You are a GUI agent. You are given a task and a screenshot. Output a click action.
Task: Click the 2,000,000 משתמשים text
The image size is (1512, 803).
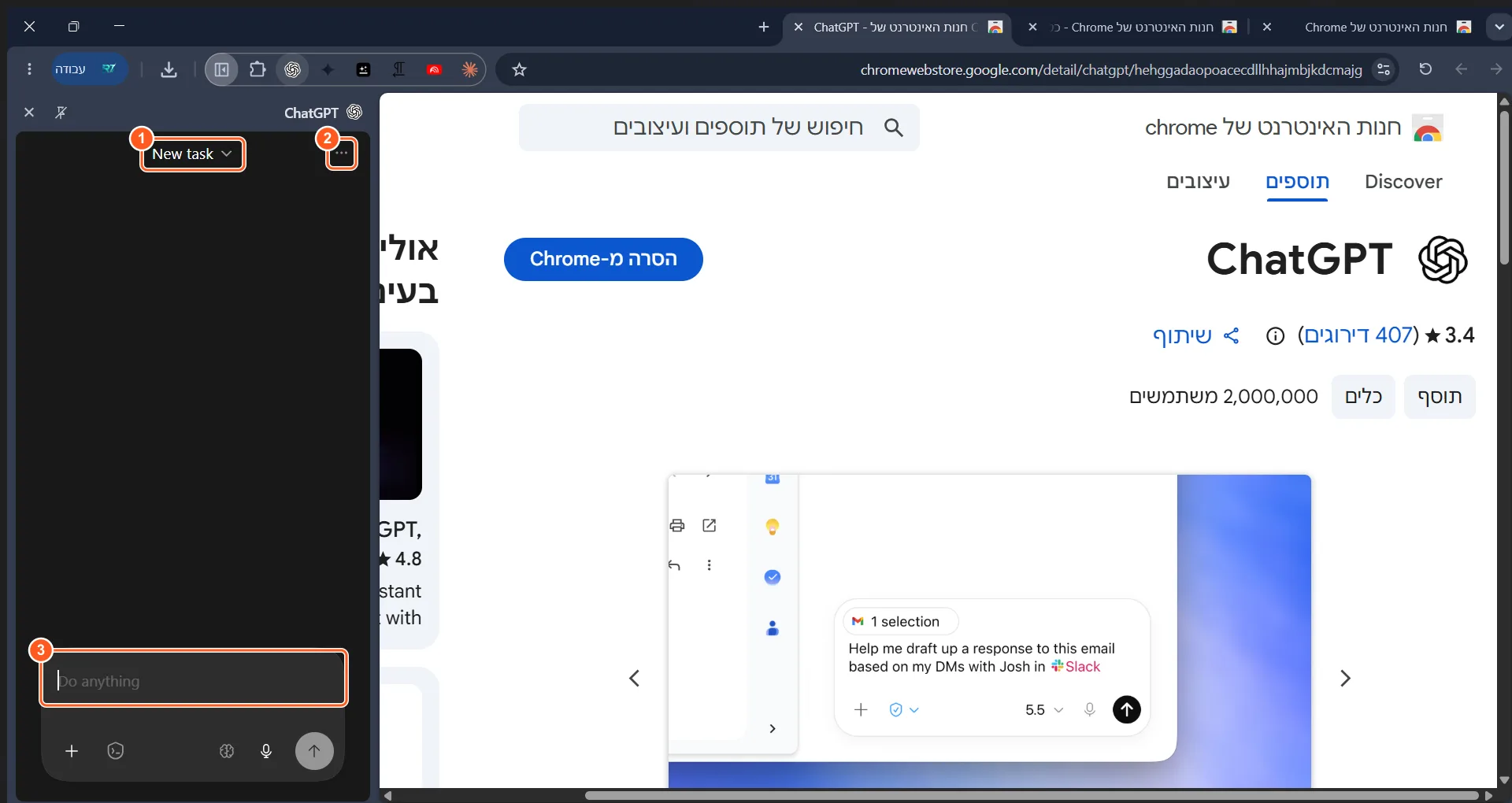point(1223,397)
